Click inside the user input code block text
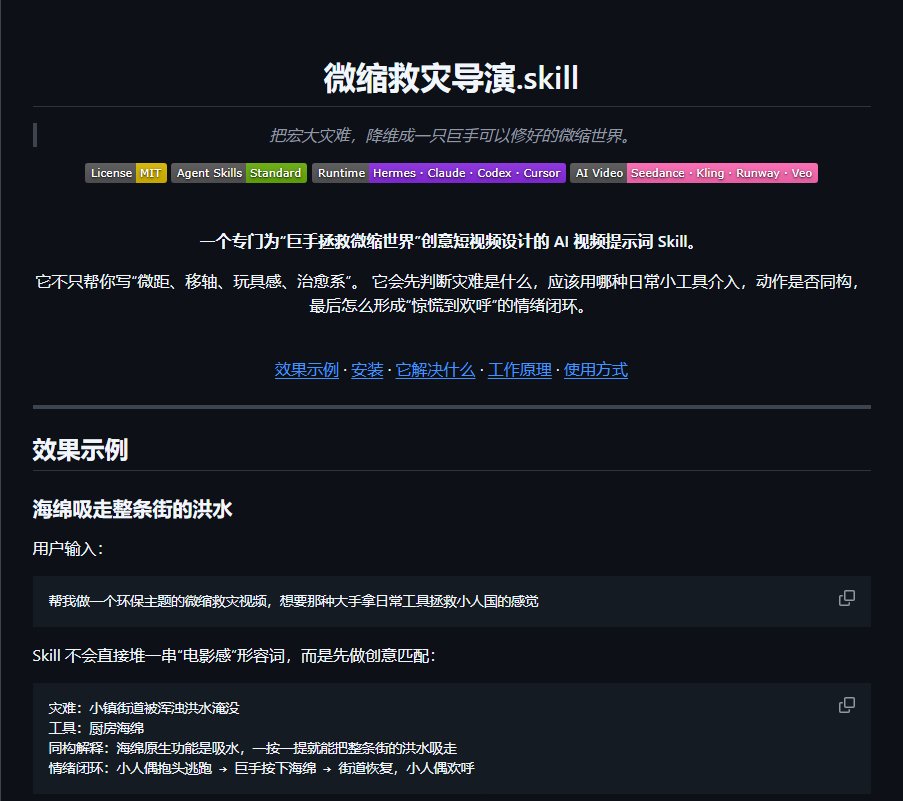The width and height of the screenshot is (903, 801). pos(294,601)
